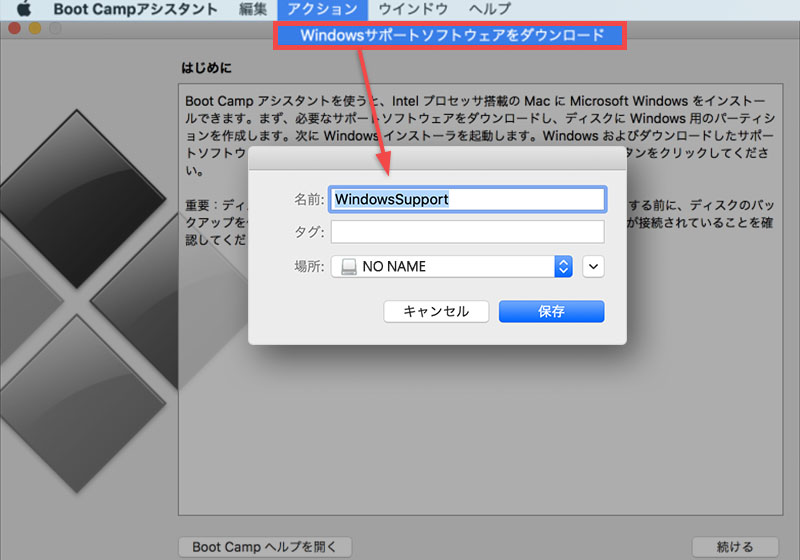
Task: Click the キャンセル button
Action: 436,311
